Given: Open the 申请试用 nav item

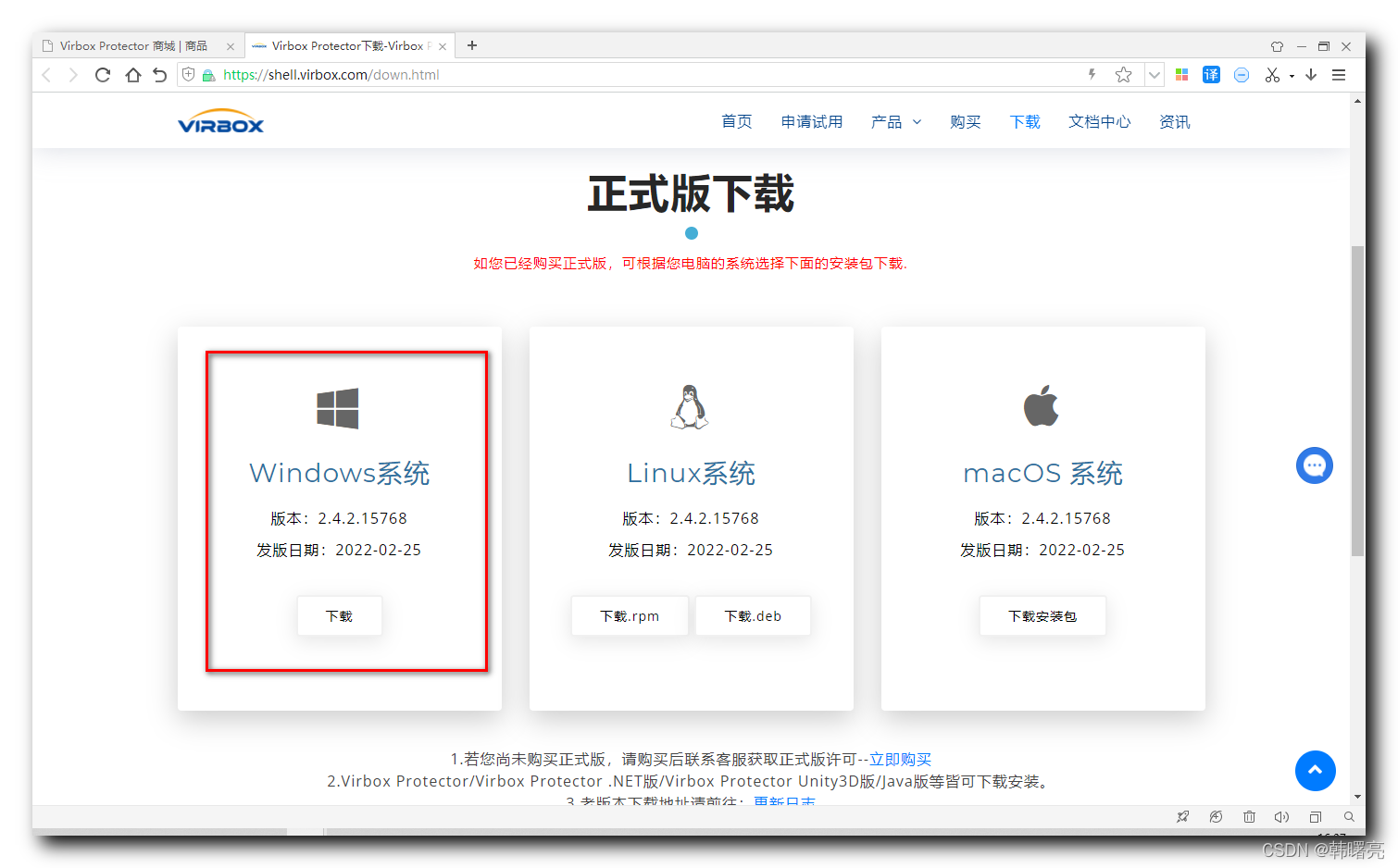Looking at the screenshot, I should (812, 122).
